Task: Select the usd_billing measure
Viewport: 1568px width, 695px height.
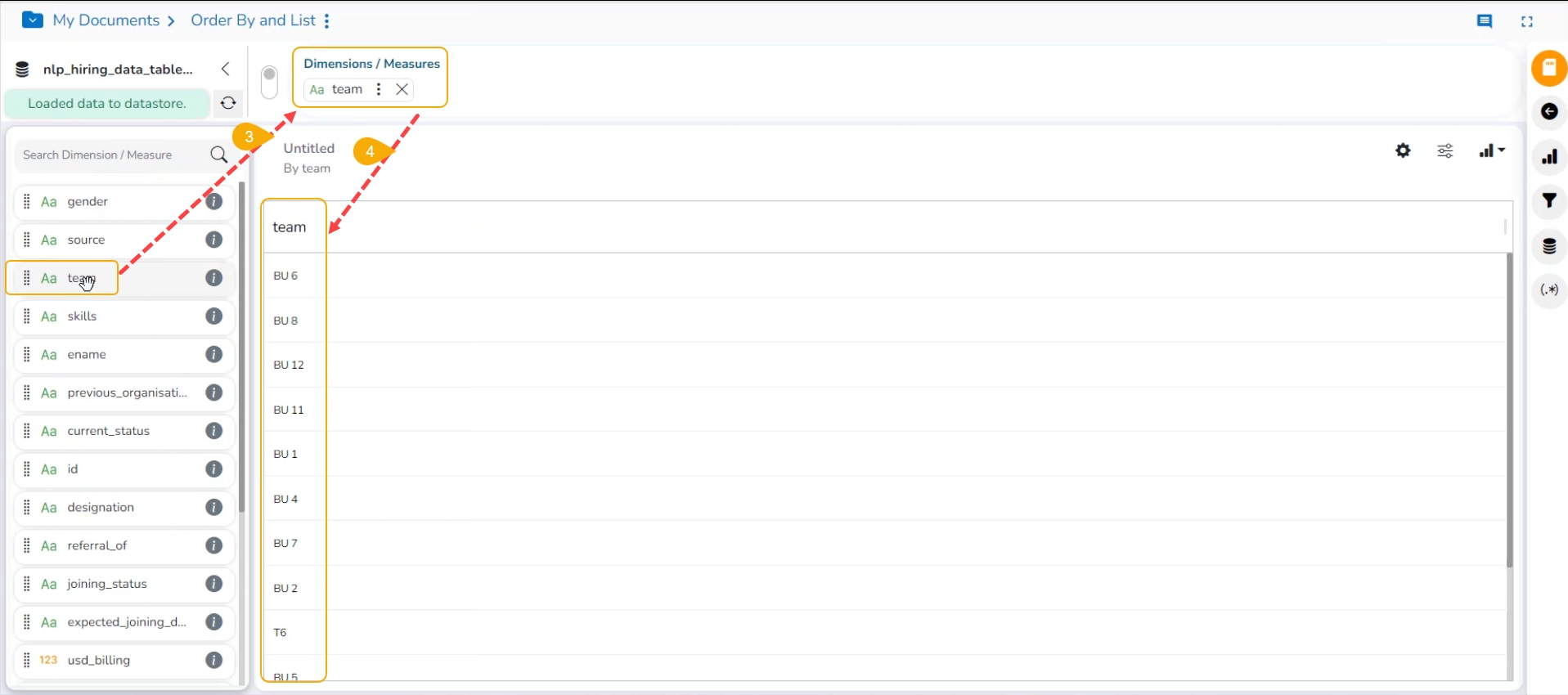Action: point(98,660)
